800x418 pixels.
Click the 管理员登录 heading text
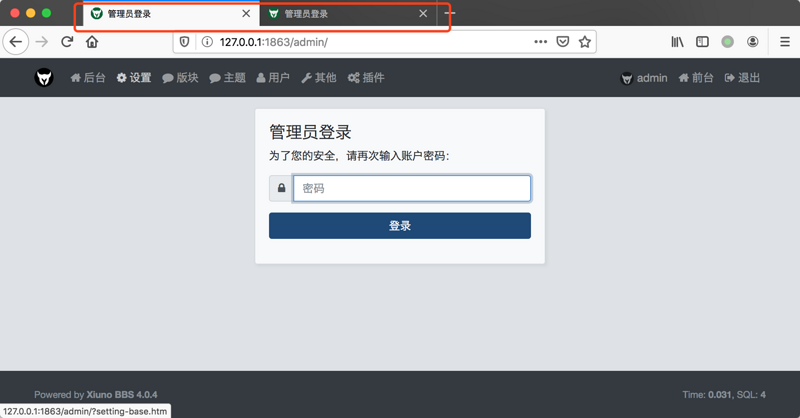coord(310,132)
